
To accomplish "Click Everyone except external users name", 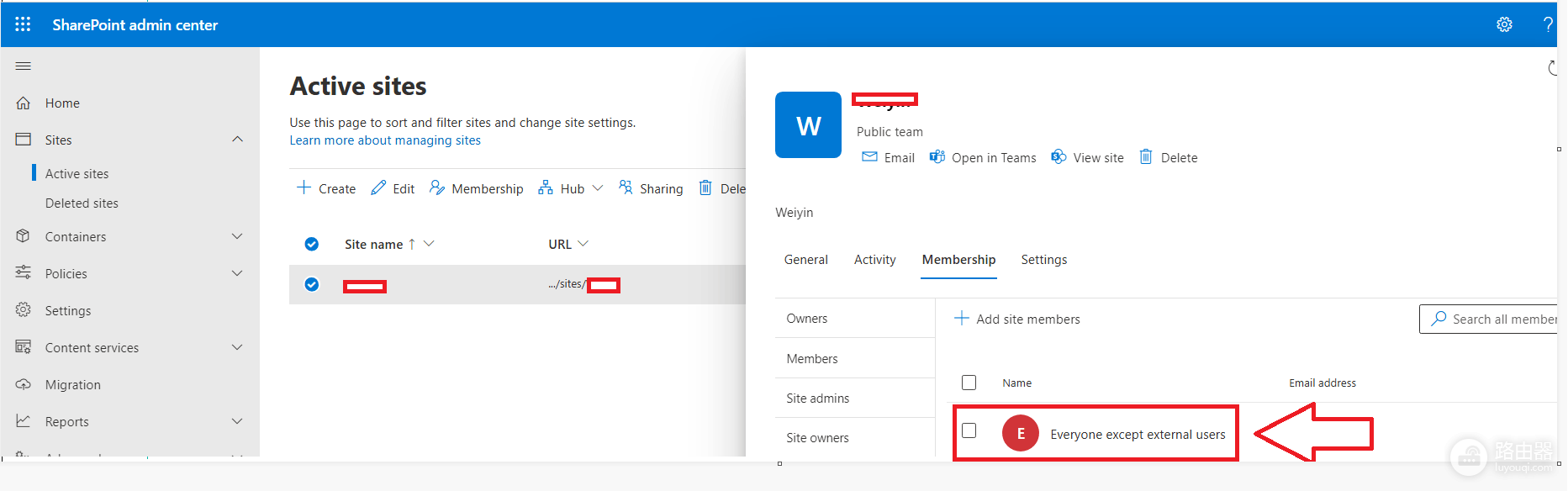I will pyautogui.click(x=1138, y=435).
